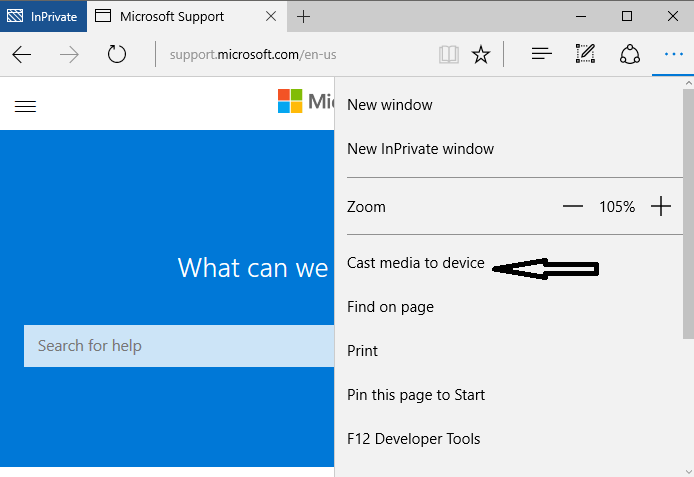Open Find on page
The height and width of the screenshot is (477, 694).
390,307
